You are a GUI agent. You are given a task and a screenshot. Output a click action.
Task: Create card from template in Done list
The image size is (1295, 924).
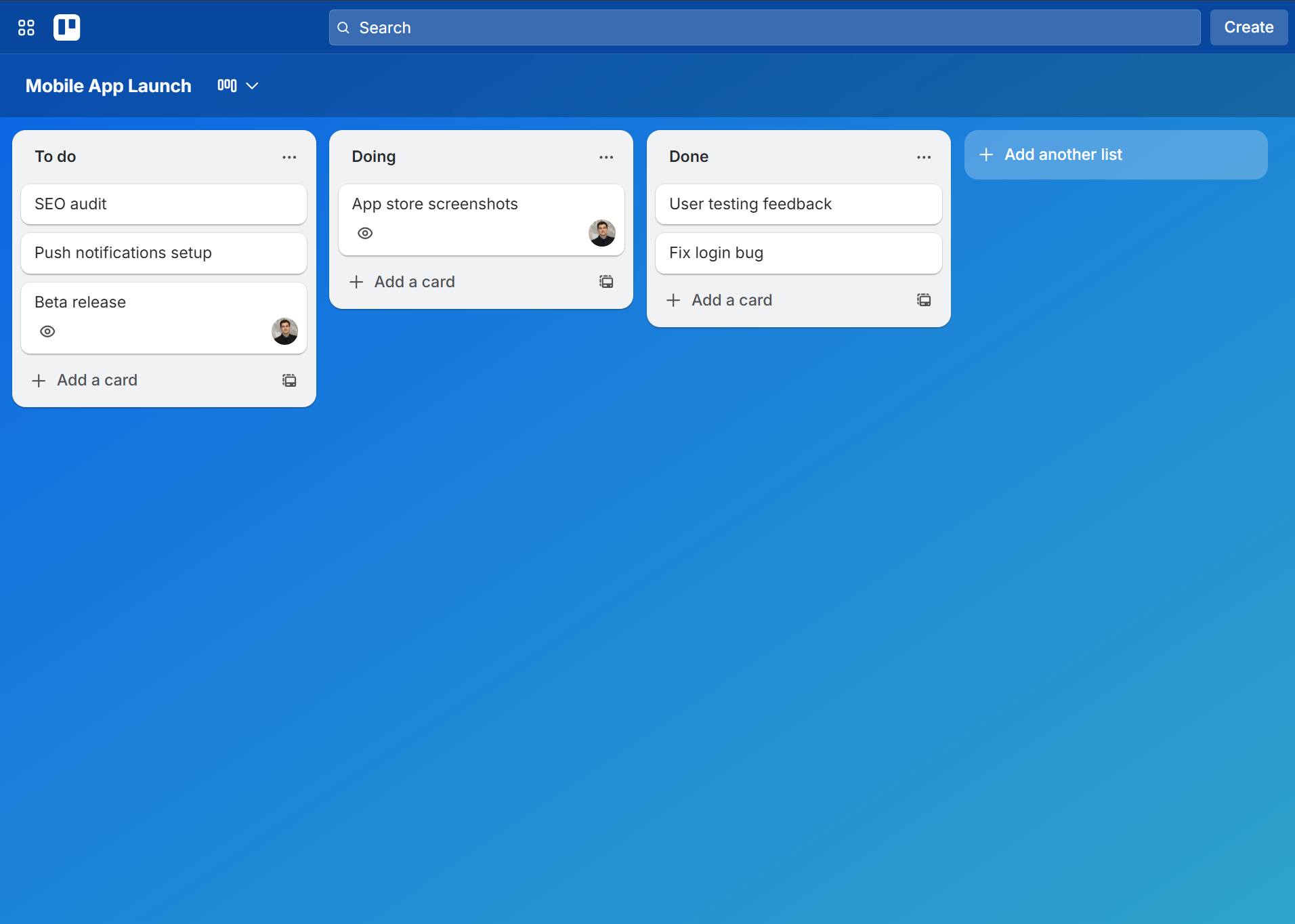click(x=924, y=299)
